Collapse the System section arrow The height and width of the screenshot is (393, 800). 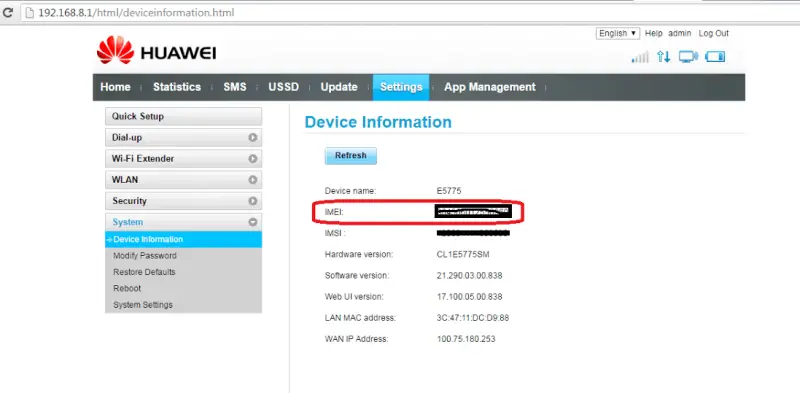coord(253,222)
